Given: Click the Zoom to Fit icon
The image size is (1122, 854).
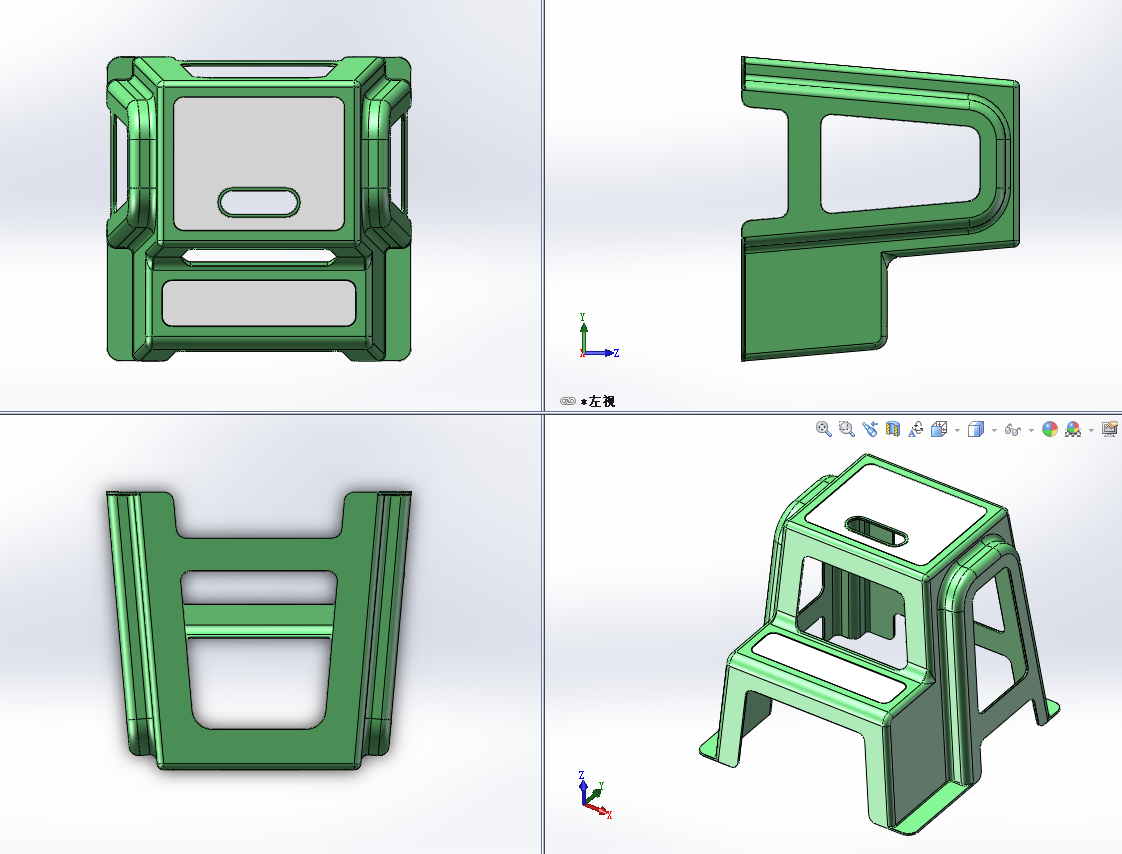Looking at the screenshot, I should [824, 429].
